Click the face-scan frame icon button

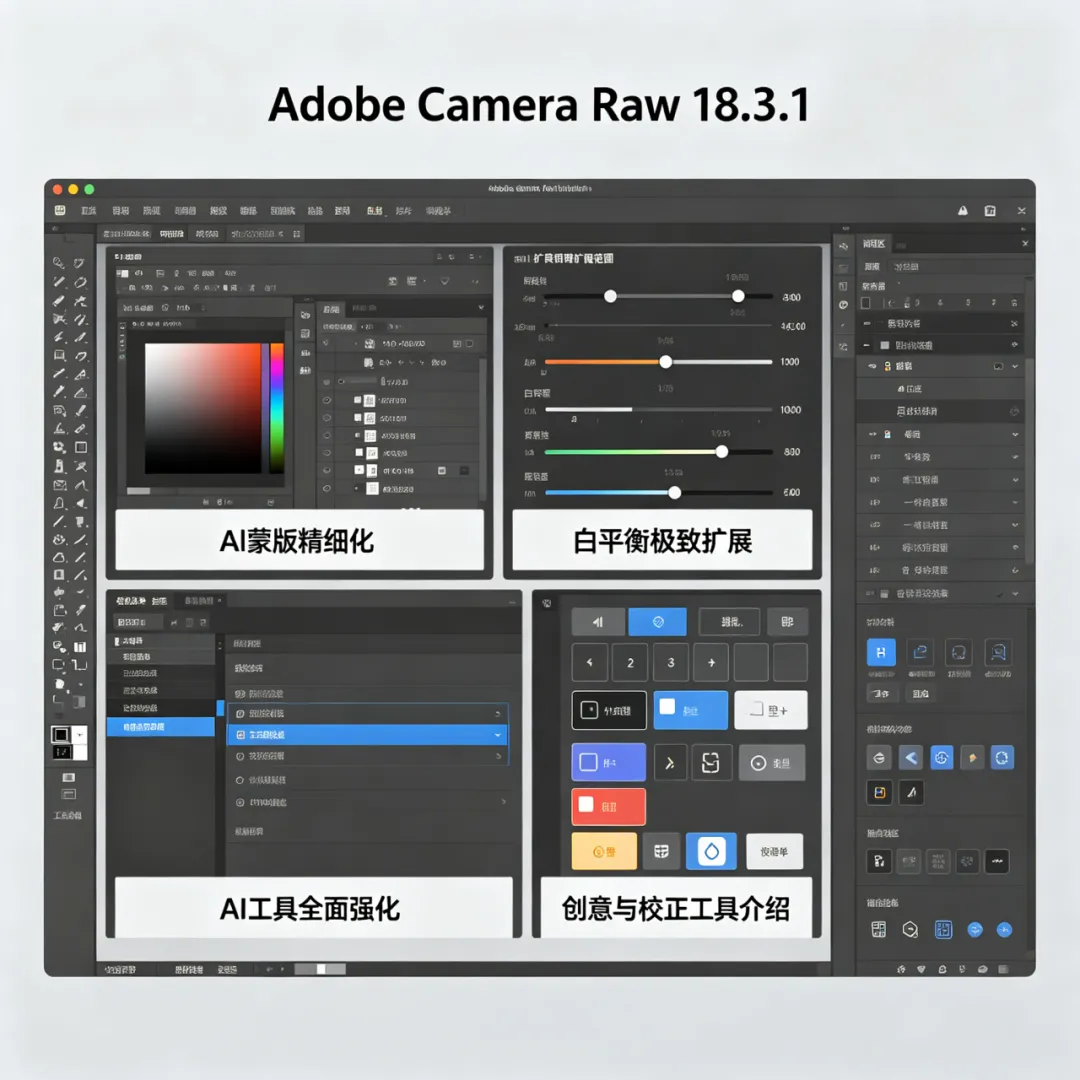click(711, 762)
